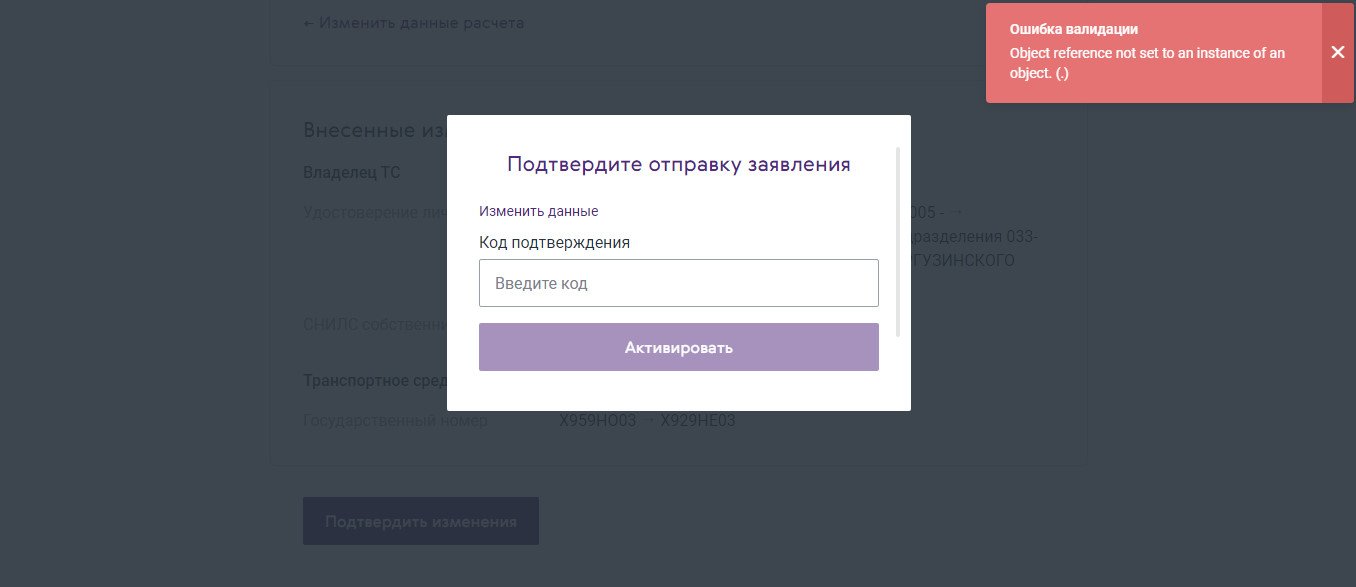Click the dialog's vertical scrollbar
Image resolution: width=1356 pixels, height=587 pixels.
point(898,242)
